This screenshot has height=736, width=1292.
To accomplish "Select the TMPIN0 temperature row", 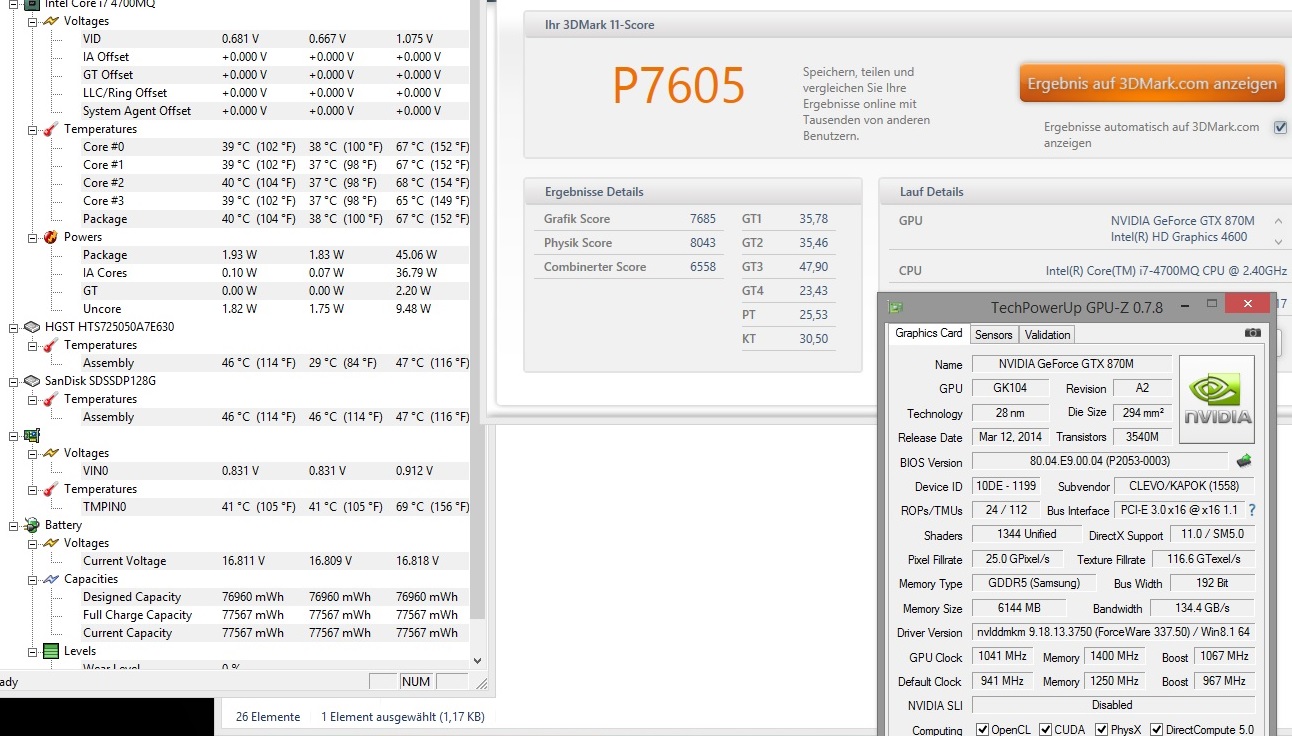I will [x=275, y=507].
